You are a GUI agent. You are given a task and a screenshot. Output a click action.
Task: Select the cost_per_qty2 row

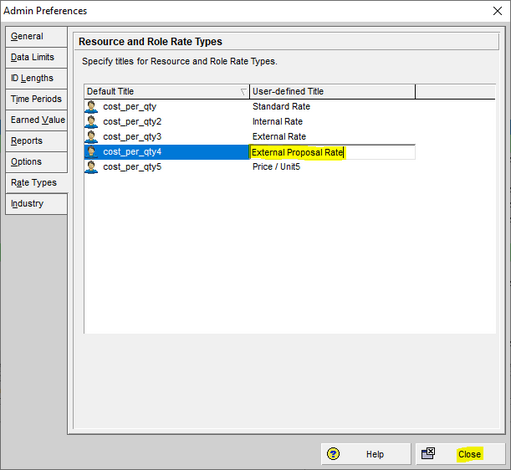[249, 122]
